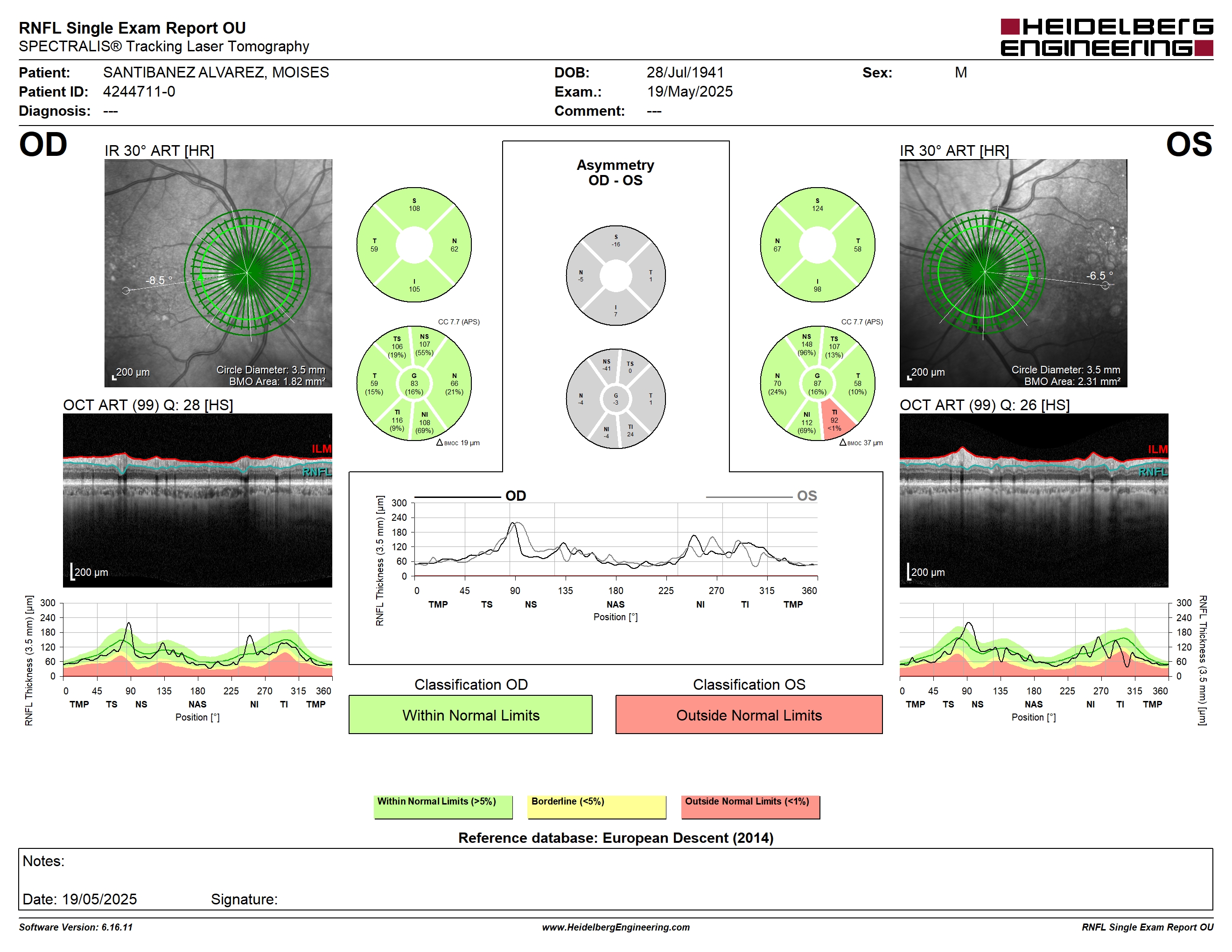The height and width of the screenshot is (952, 1232).
Task: Click the OS fovea angle -6.5° label
Action: click(x=1099, y=276)
